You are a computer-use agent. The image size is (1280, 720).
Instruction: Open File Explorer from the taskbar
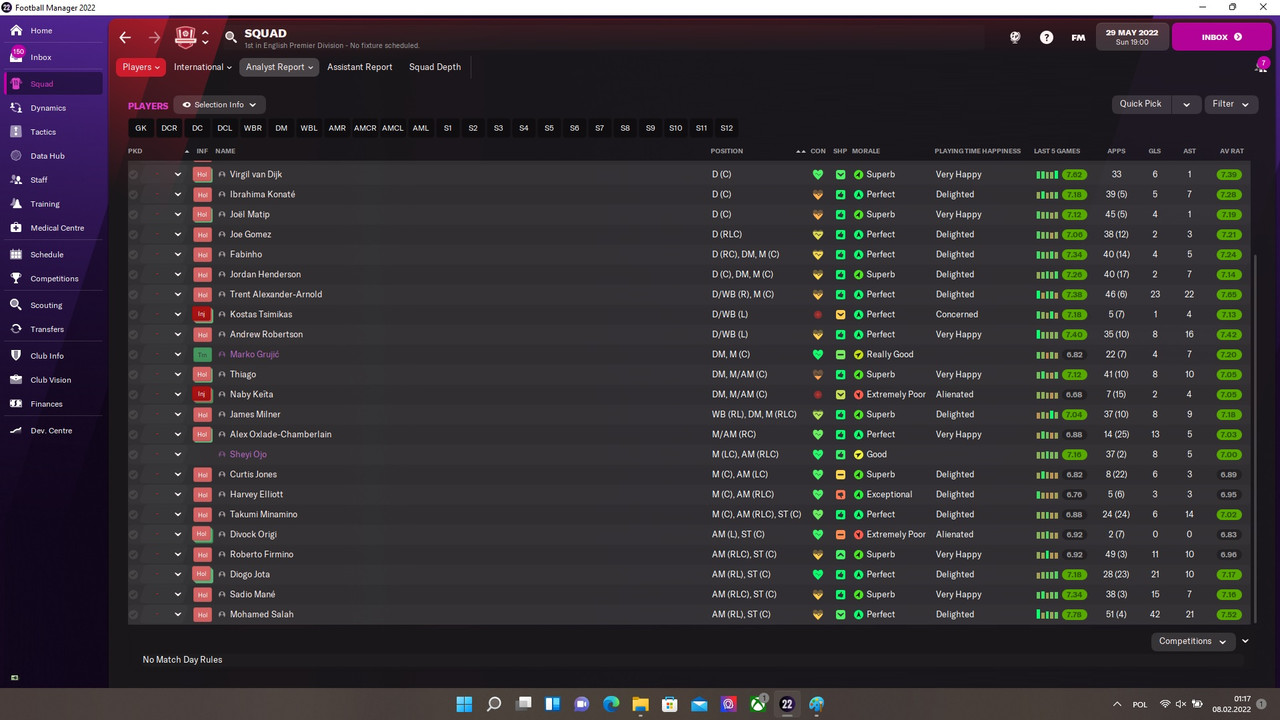tap(641, 704)
